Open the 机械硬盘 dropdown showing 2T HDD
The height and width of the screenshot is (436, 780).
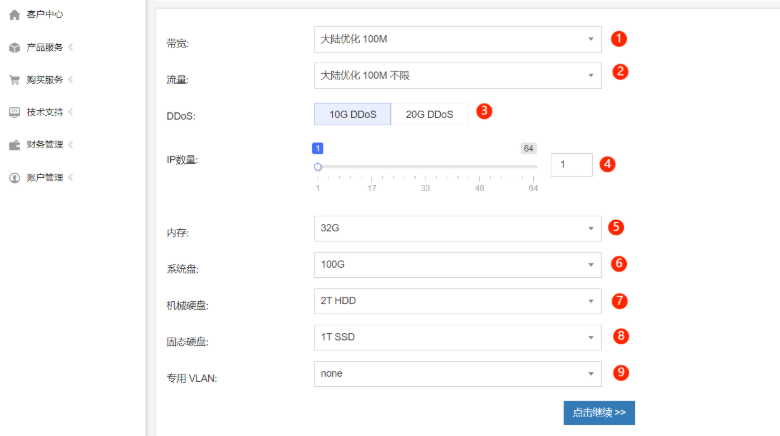[x=458, y=301]
